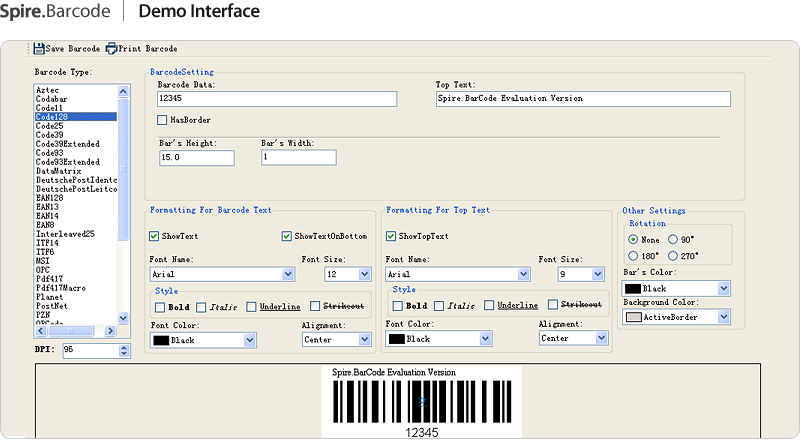Enable Bold for top text
The height and width of the screenshot is (440, 800).
point(397,306)
